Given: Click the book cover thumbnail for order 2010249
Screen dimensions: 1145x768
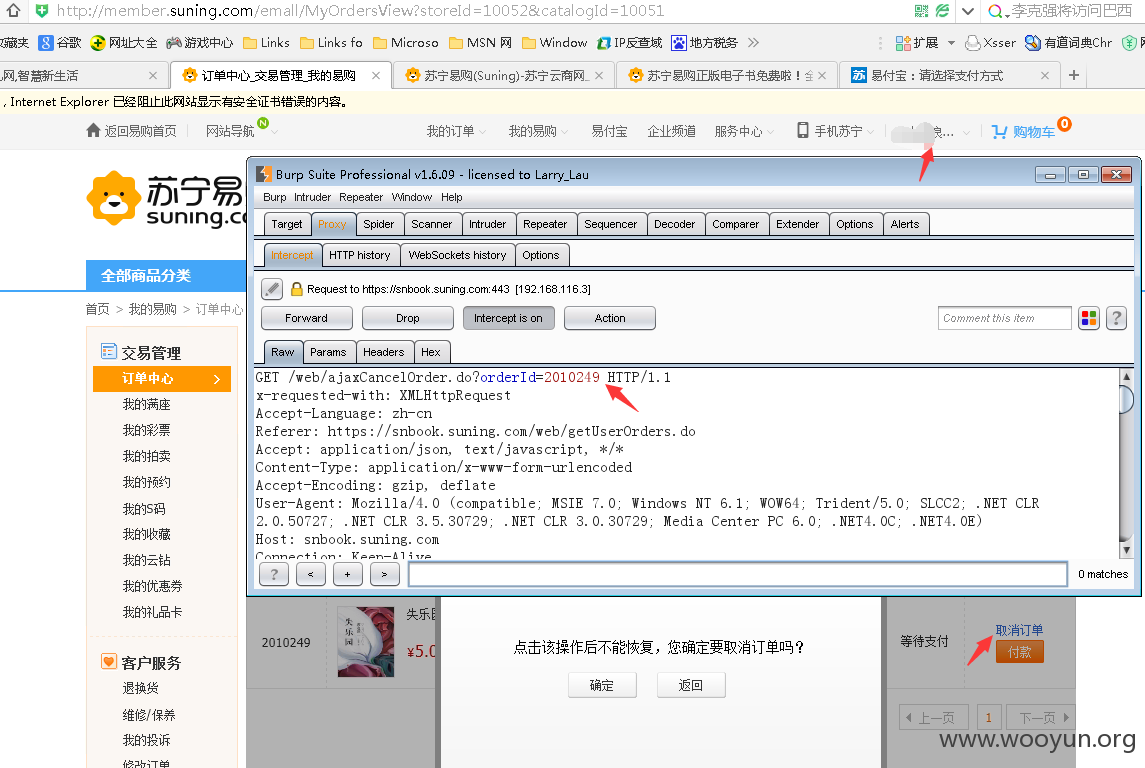Looking at the screenshot, I should click(x=365, y=642).
